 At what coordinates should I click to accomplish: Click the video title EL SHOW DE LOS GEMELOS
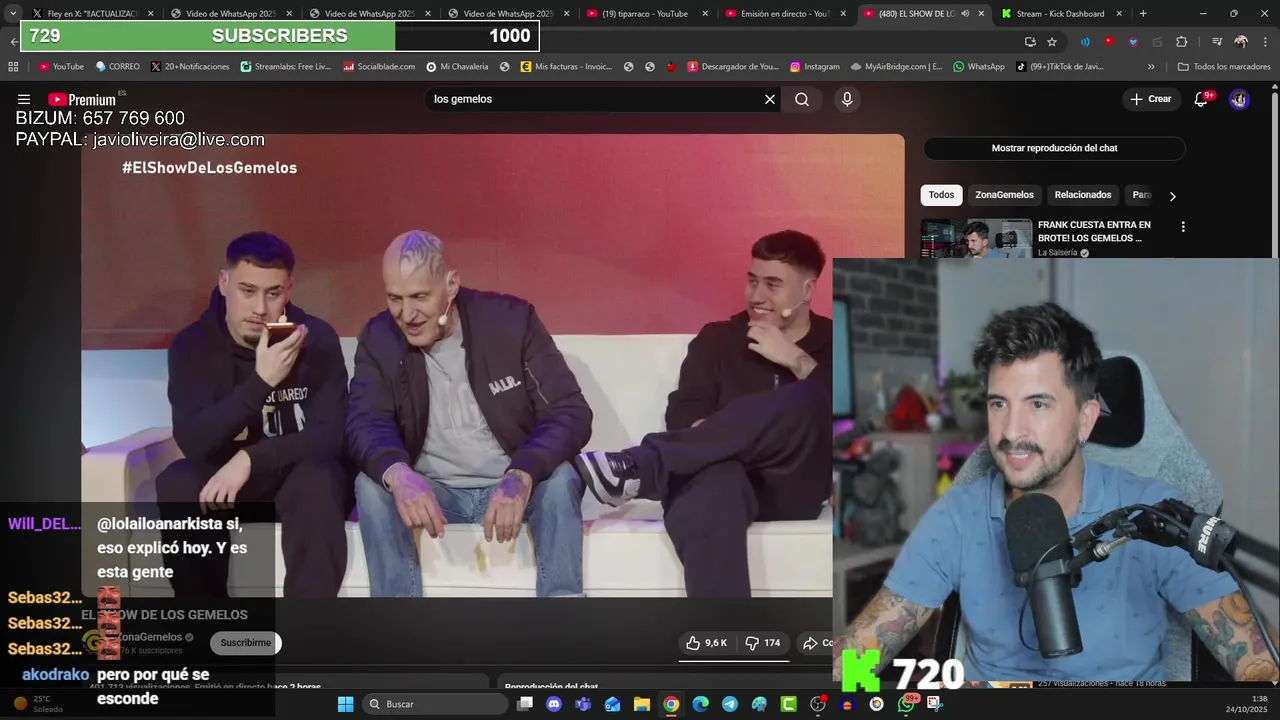(x=164, y=615)
